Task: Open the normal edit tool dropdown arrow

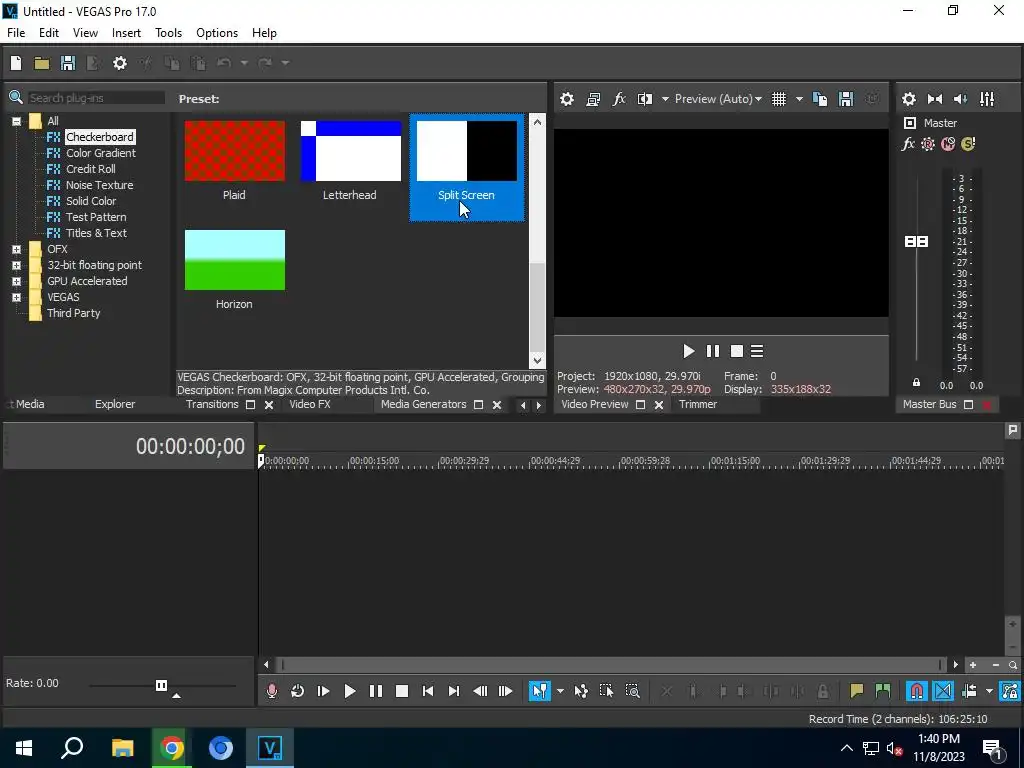Action: point(560,691)
